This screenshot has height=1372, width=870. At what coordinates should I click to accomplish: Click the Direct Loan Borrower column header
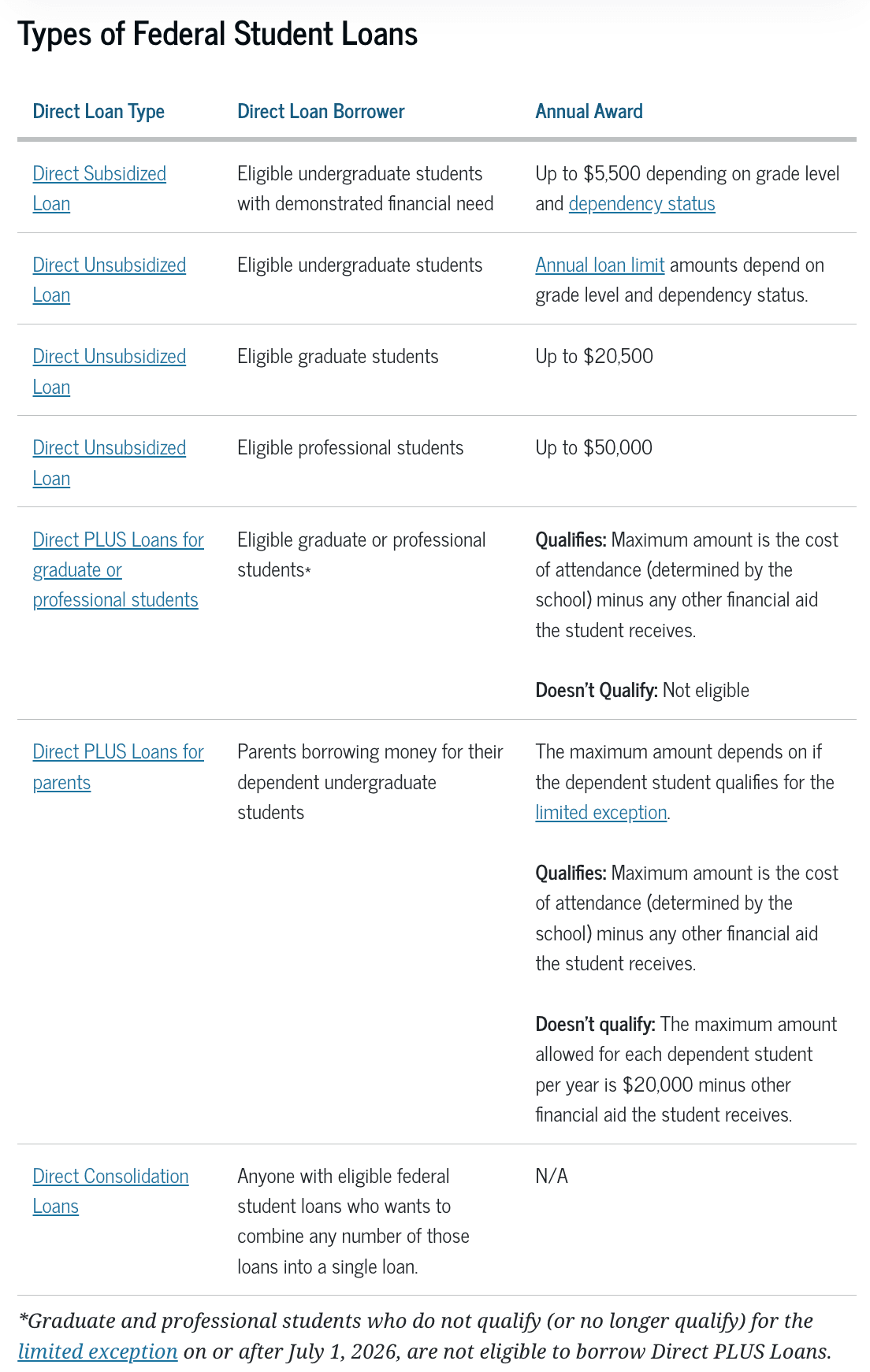[x=321, y=111]
